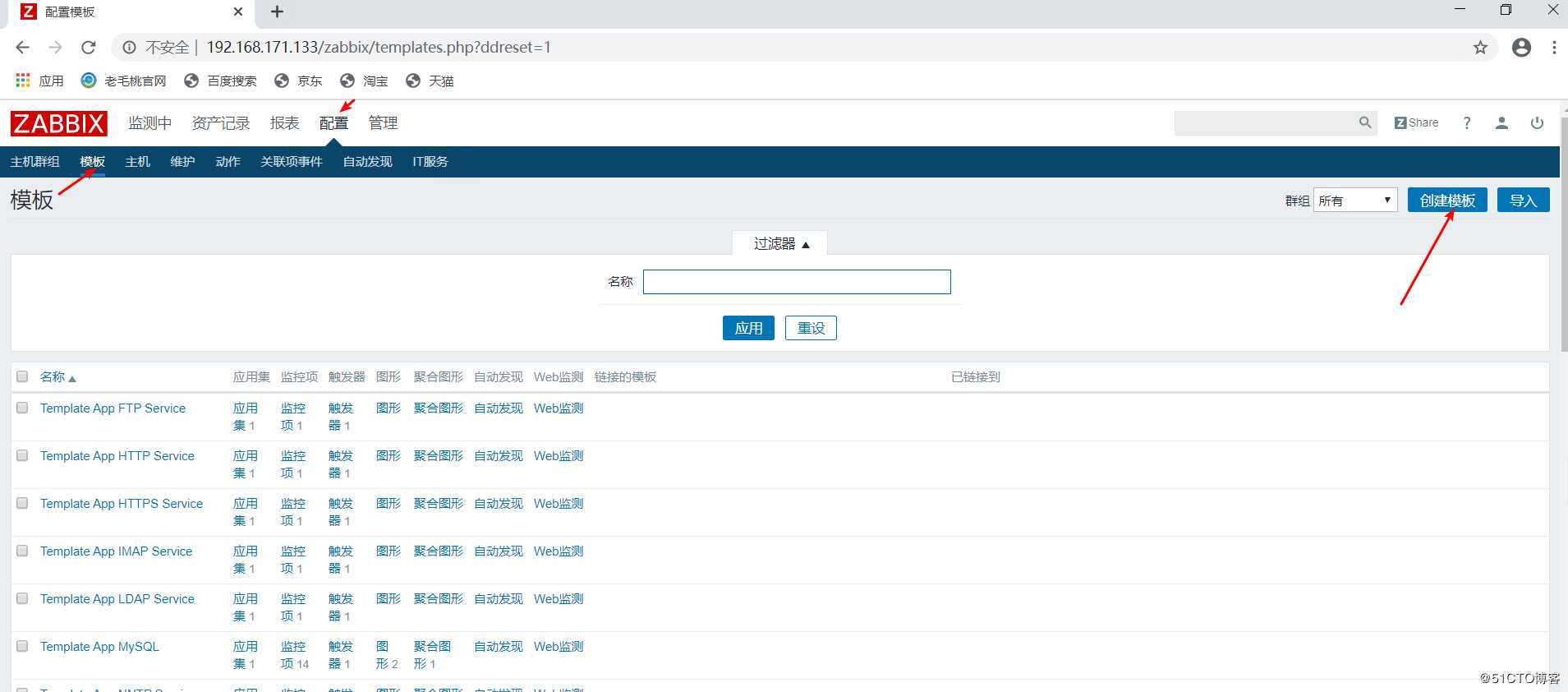Open the 京东 bookmark
The width and height of the screenshot is (1568, 692).
click(298, 81)
